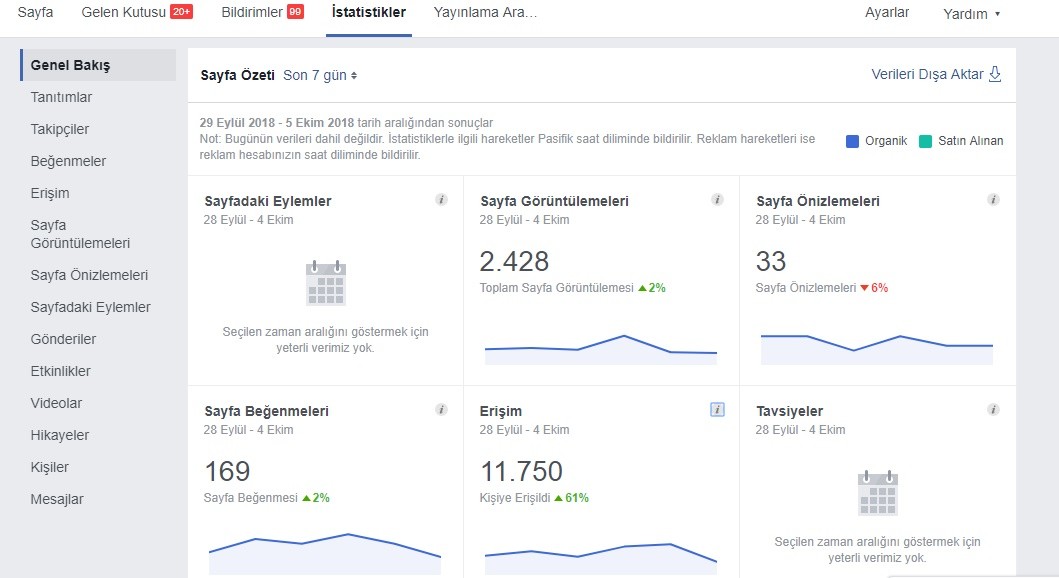Click the 99 notifications badge
This screenshot has height=578, width=1059.
tap(295, 11)
